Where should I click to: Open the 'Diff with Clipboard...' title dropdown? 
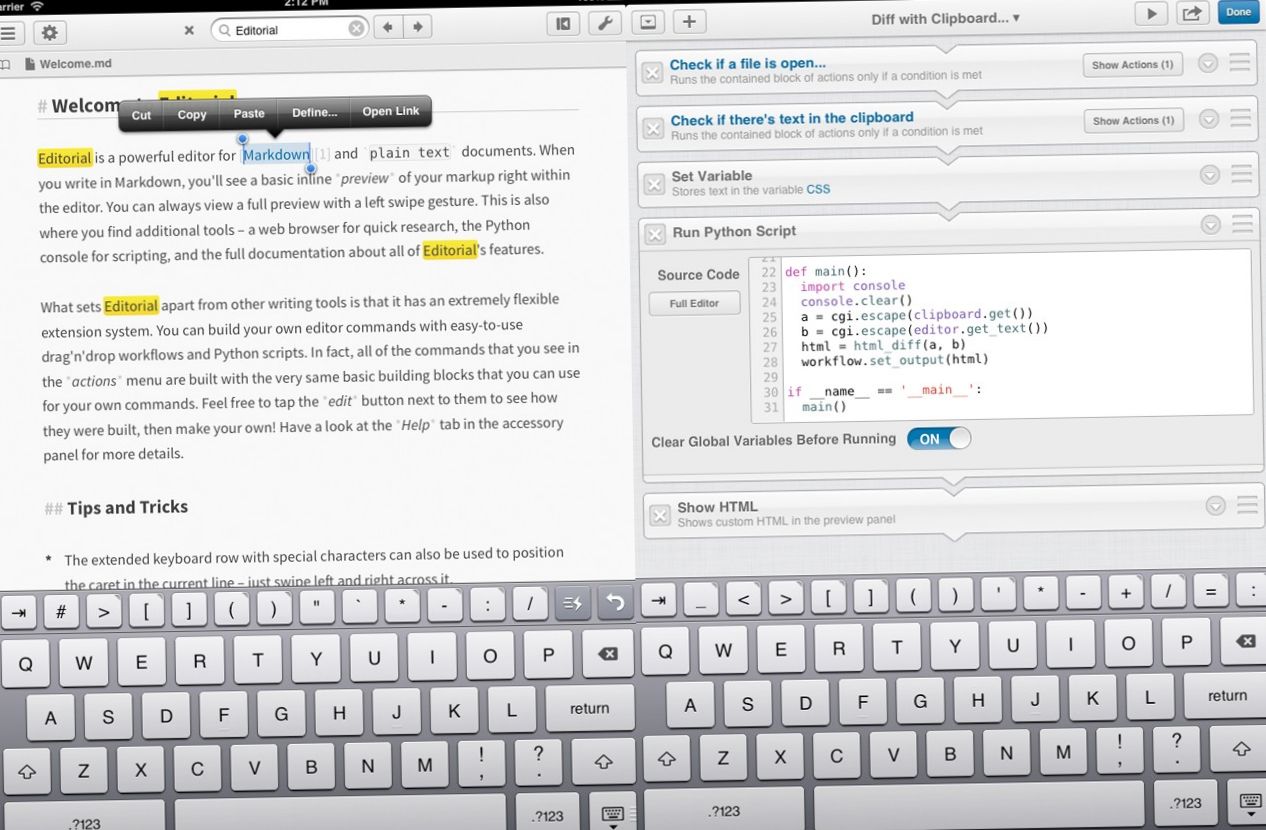(946, 17)
